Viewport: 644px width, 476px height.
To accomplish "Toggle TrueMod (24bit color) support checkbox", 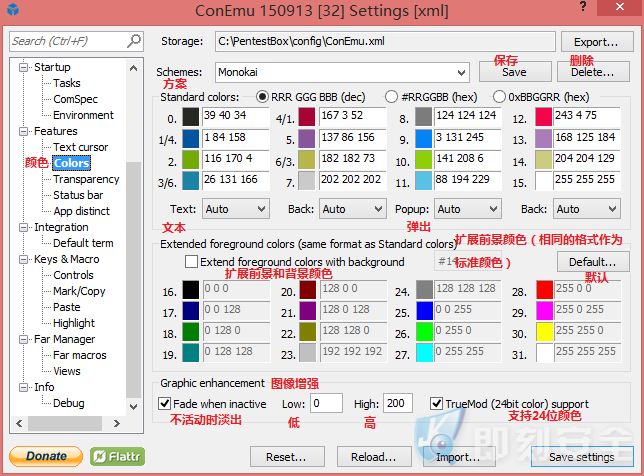I will (x=436, y=404).
